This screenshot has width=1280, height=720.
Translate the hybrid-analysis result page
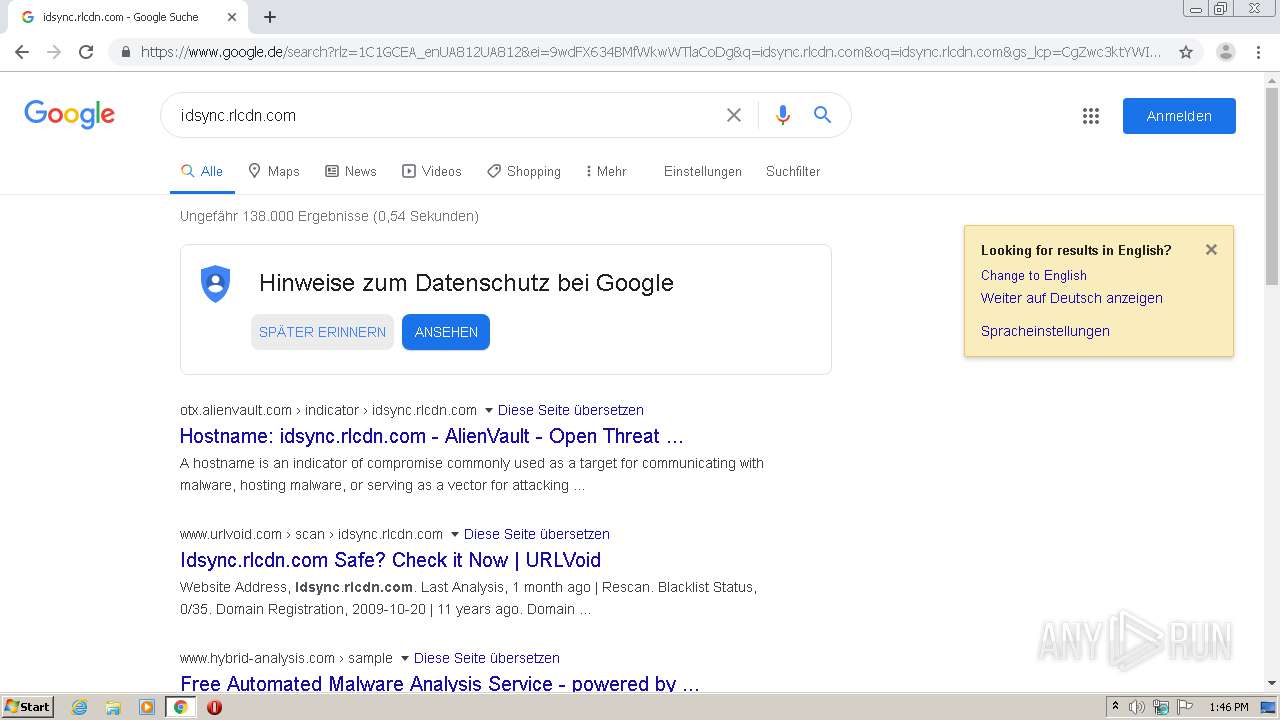[487, 658]
